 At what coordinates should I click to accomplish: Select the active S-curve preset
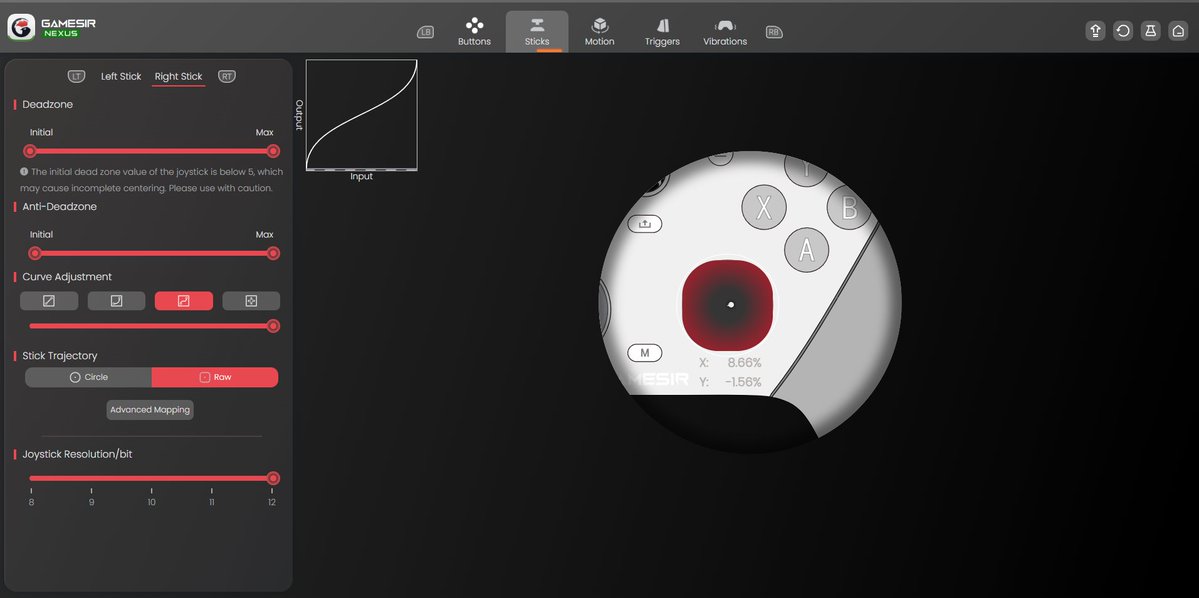(x=184, y=301)
